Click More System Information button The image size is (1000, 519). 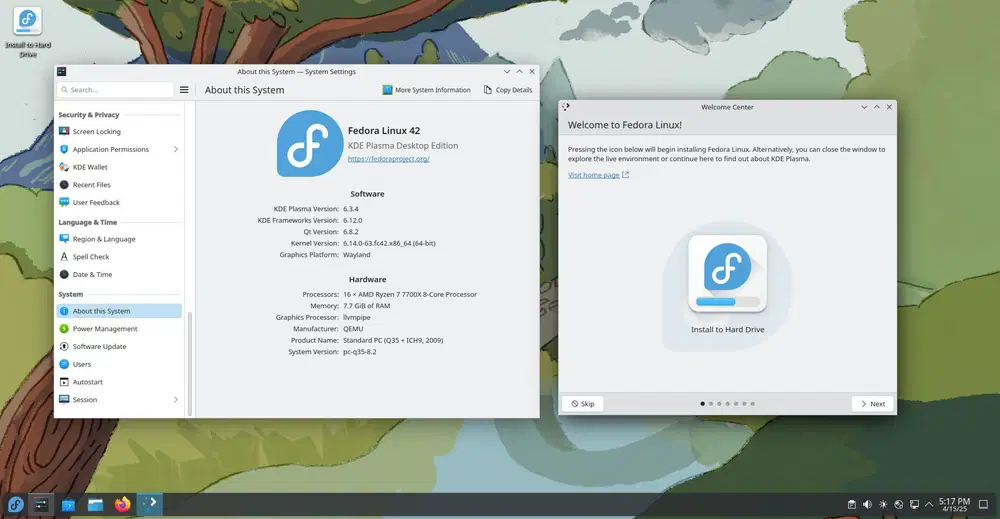426,90
